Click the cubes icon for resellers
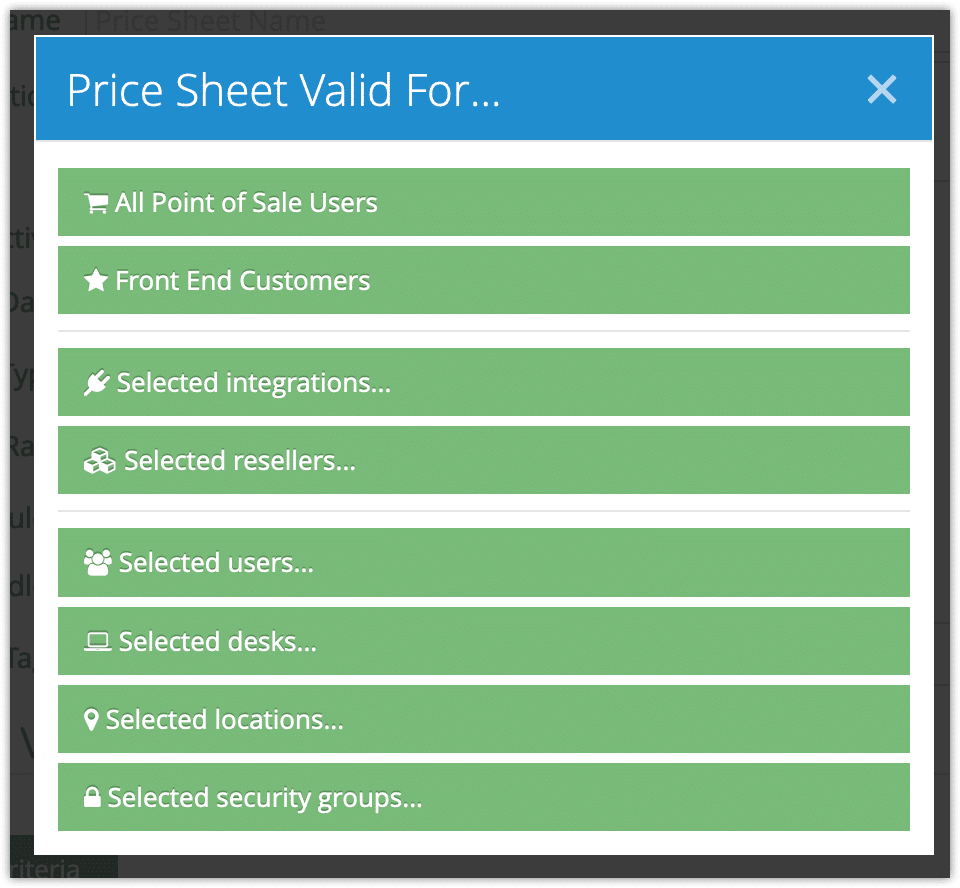The image size is (960, 888). [100, 461]
